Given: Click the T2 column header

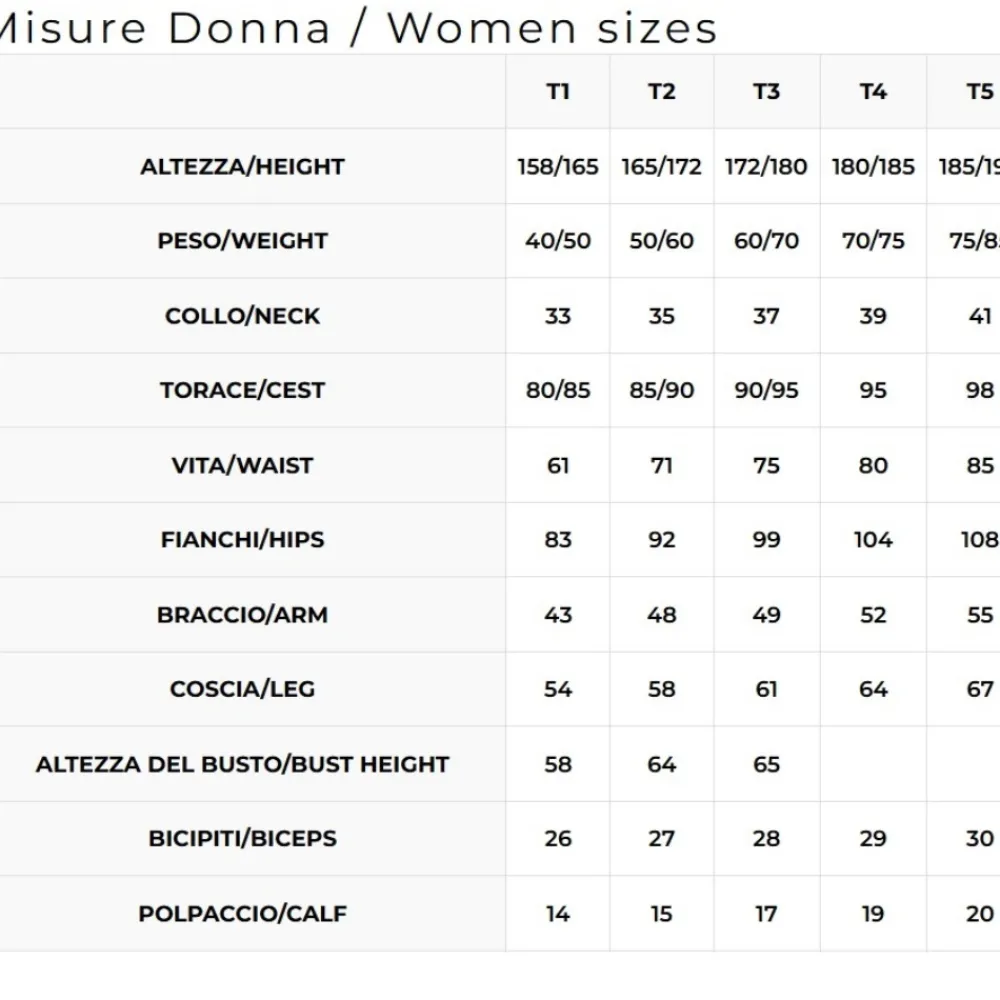Looking at the screenshot, I should point(662,92).
